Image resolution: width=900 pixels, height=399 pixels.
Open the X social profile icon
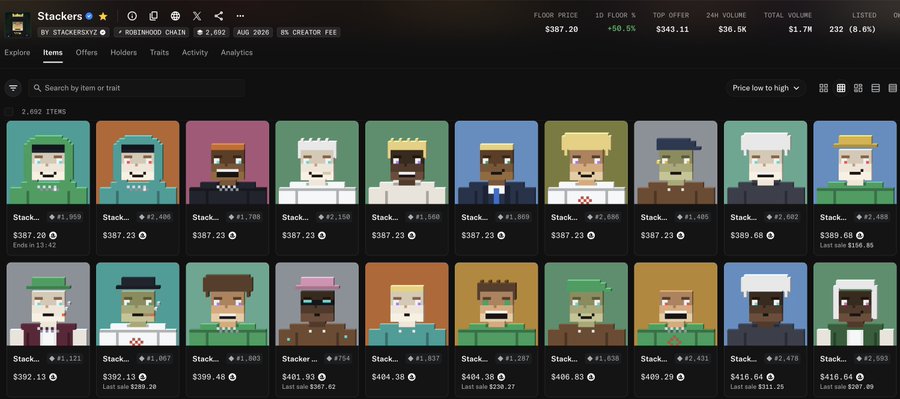pos(197,16)
